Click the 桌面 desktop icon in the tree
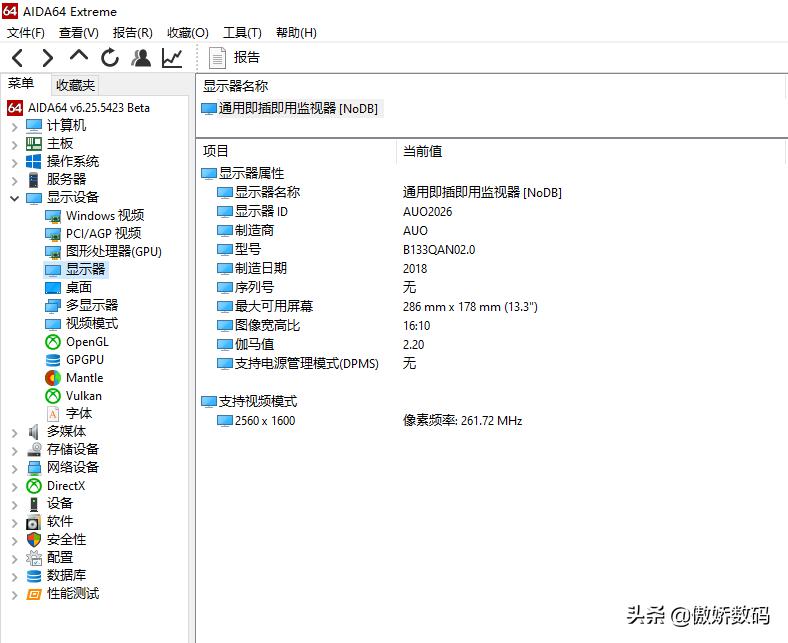Screen dimensions: 788x643 pos(53,288)
